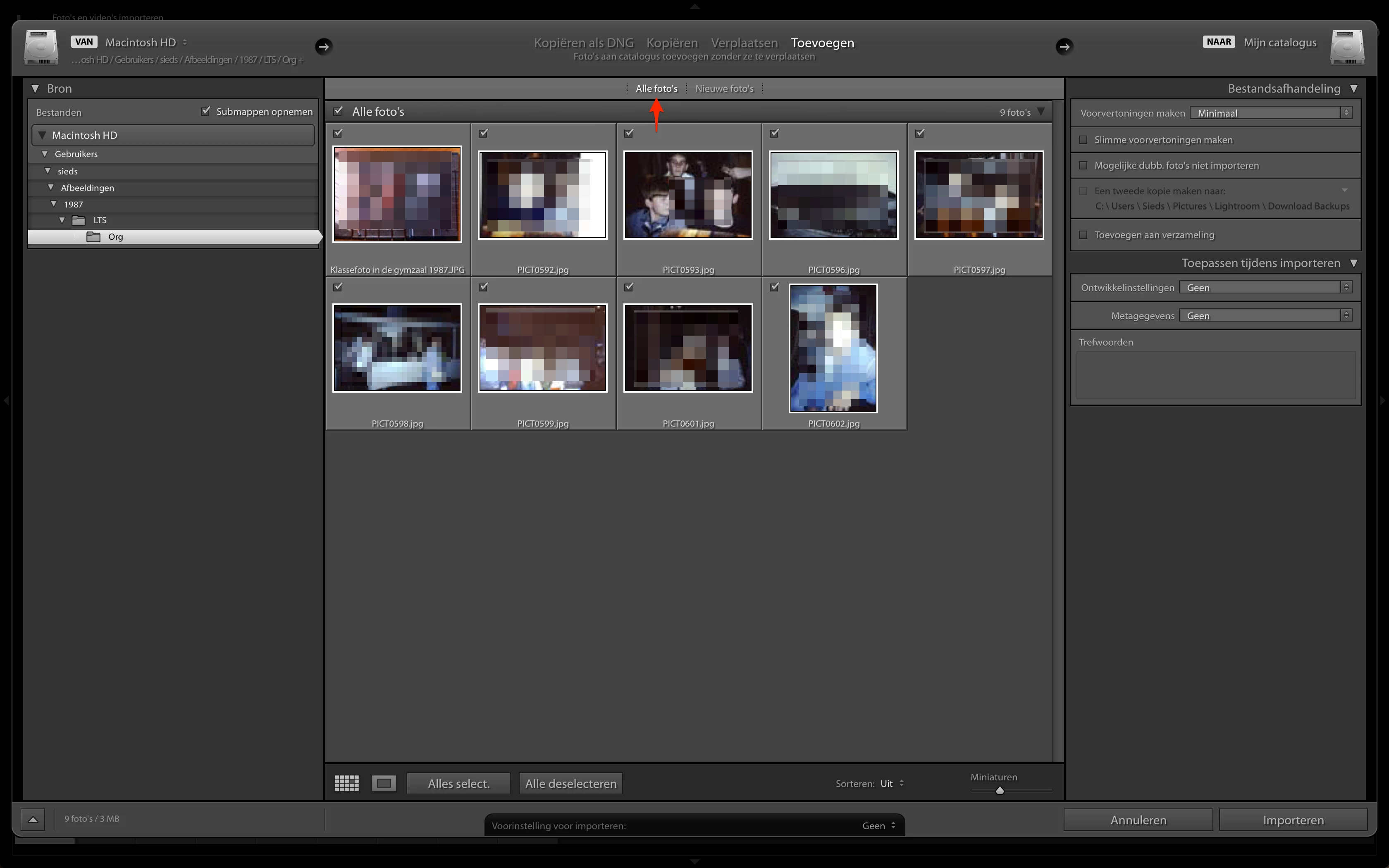Click arrow icon before NAAR destination
The height and width of the screenshot is (868, 1389).
(x=1064, y=46)
